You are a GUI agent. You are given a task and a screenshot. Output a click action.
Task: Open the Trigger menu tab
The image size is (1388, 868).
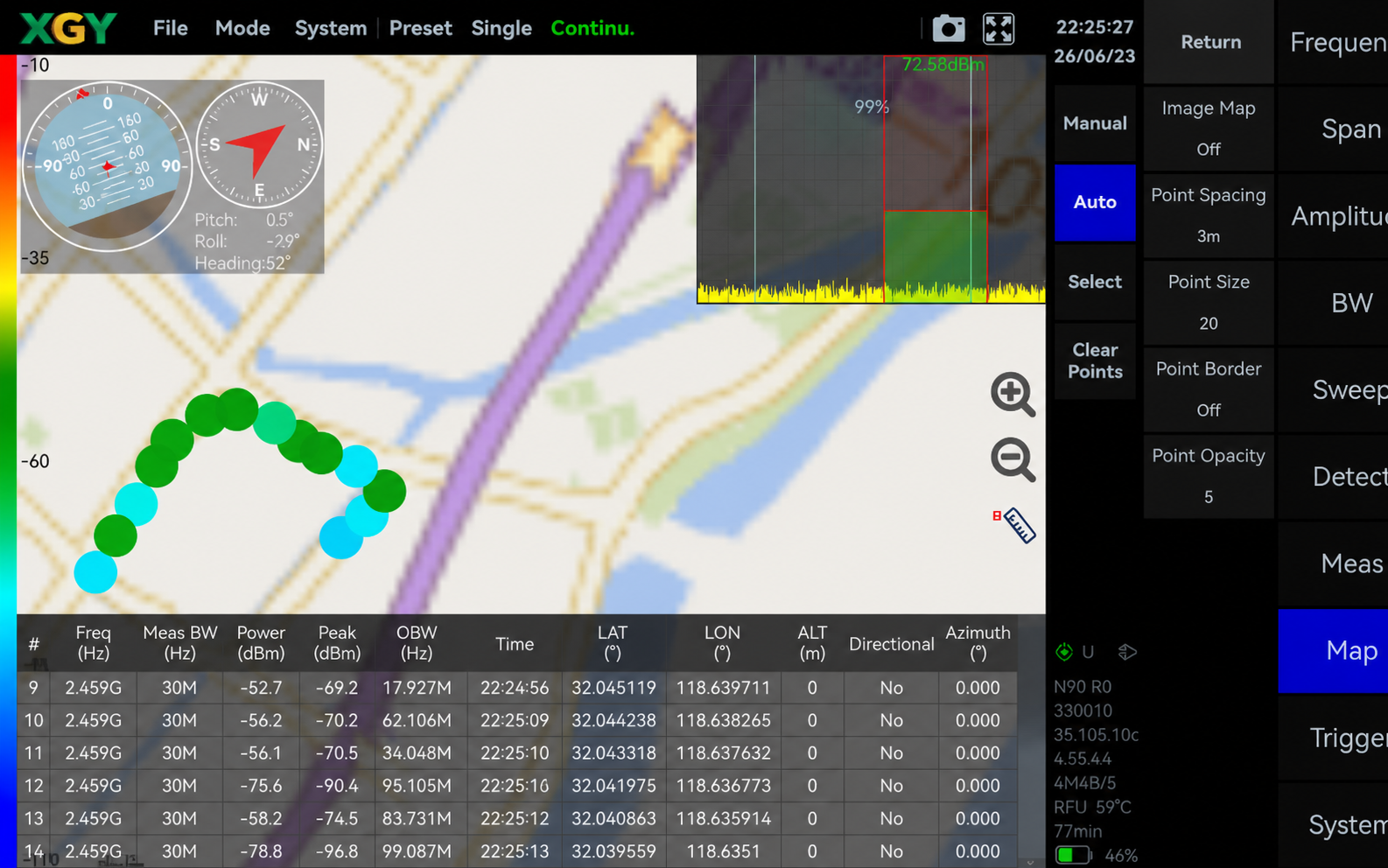(x=1333, y=738)
